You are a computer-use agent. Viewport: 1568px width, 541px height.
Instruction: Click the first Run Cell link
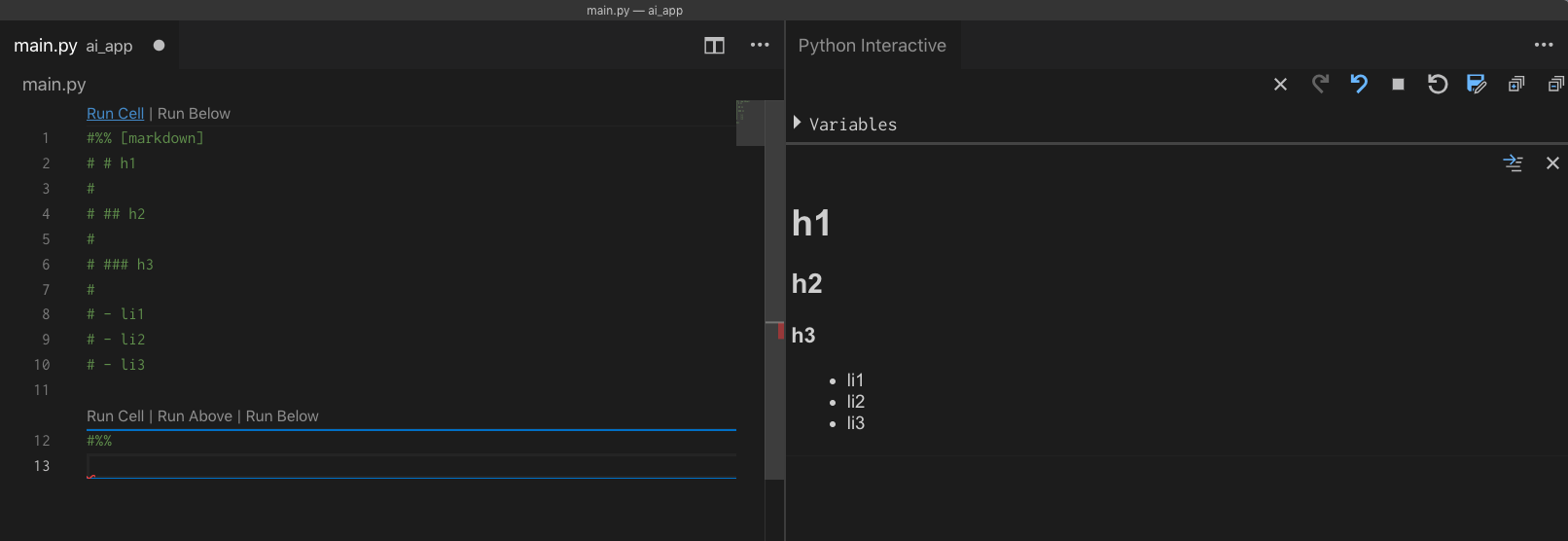[115, 114]
